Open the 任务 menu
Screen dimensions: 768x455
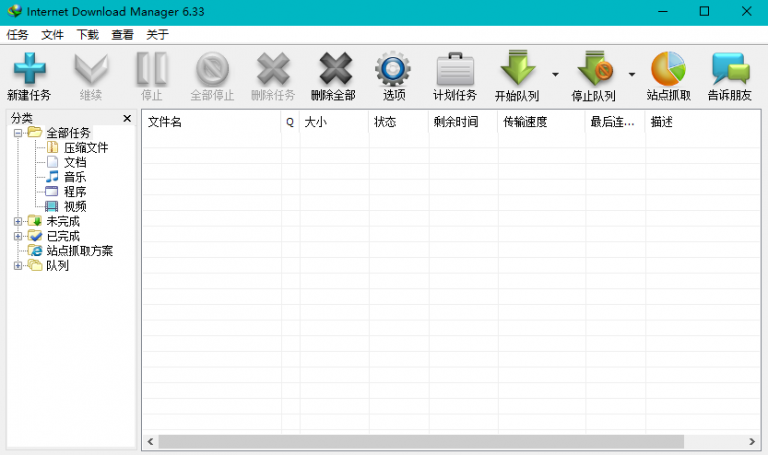click(x=17, y=35)
